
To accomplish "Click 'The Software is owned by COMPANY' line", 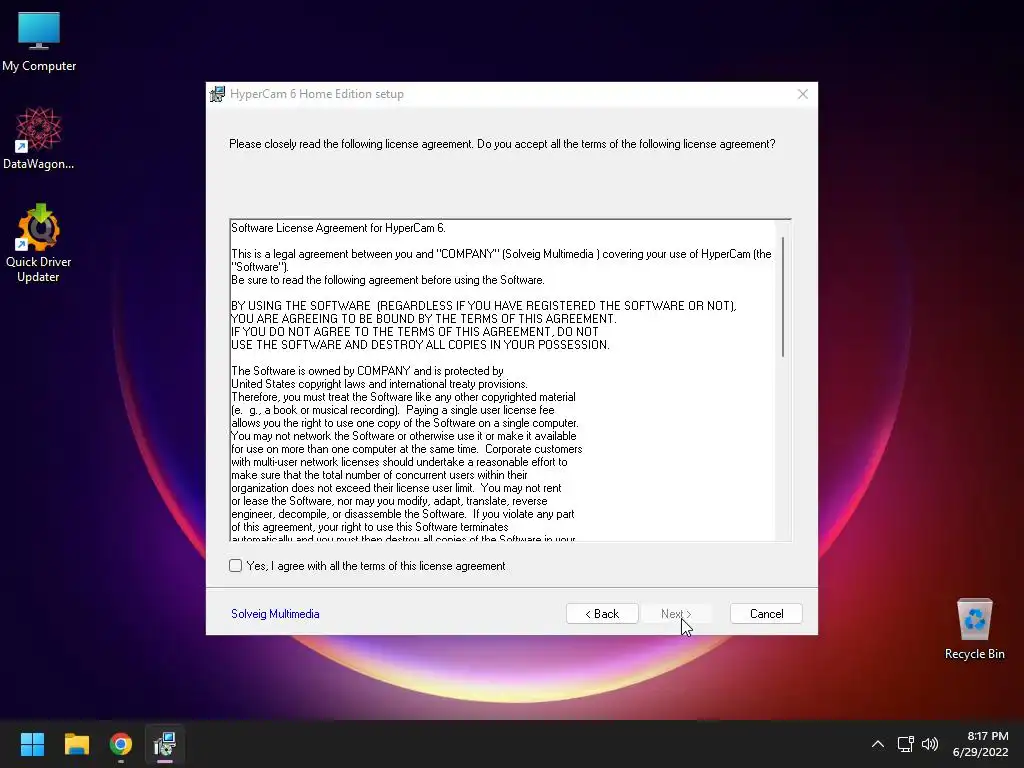I will (x=367, y=371).
